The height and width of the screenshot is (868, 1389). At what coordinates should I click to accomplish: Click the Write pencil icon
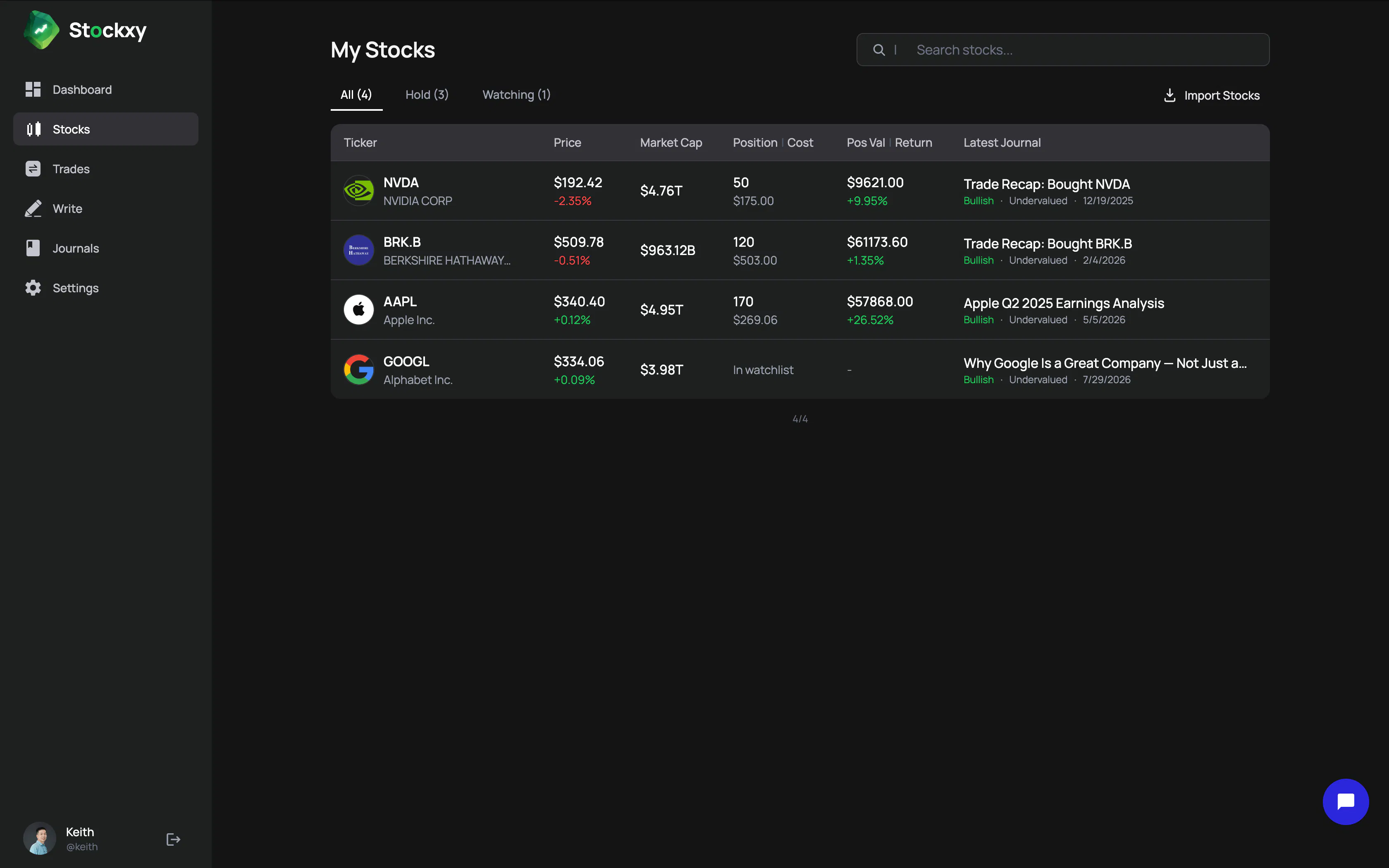(33, 208)
